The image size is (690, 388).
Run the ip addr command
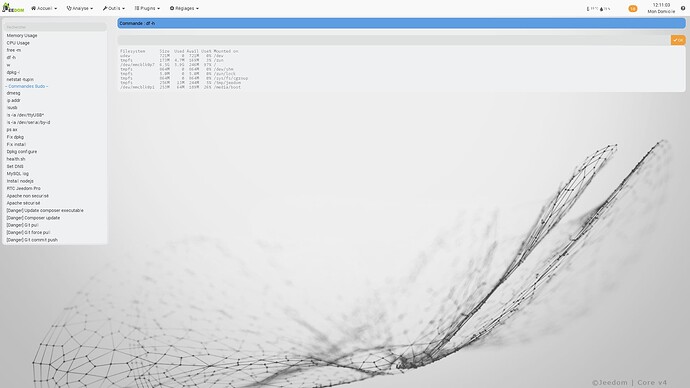[x=14, y=100]
